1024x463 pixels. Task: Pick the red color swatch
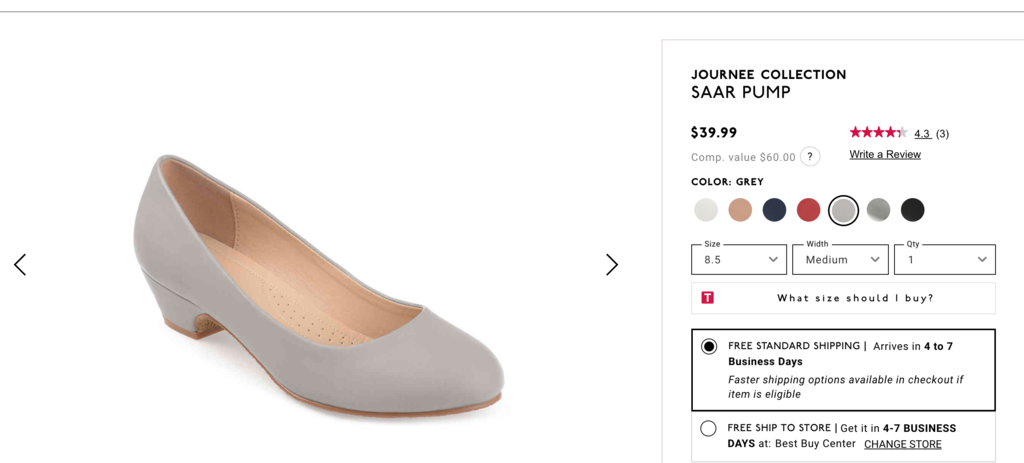808,210
